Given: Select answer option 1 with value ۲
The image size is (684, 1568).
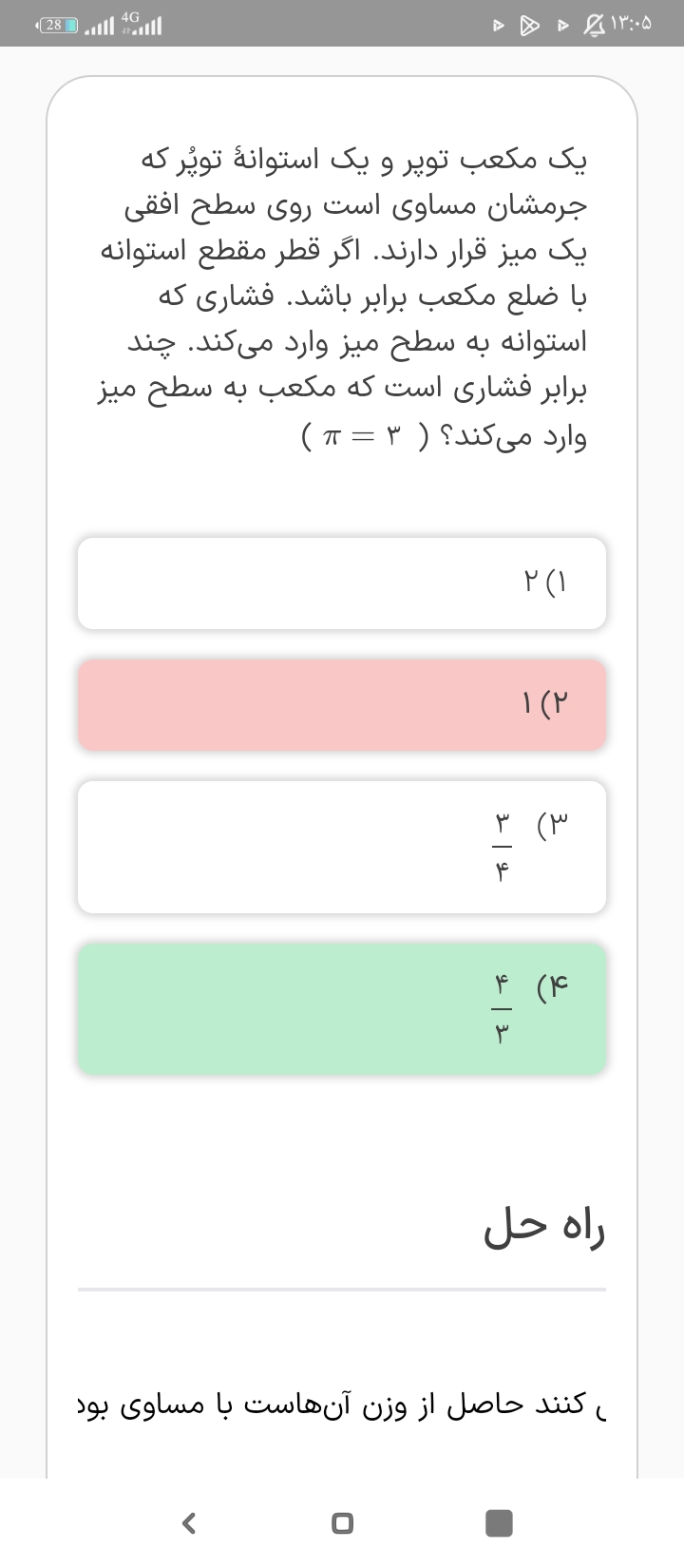Looking at the screenshot, I should (342, 583).
